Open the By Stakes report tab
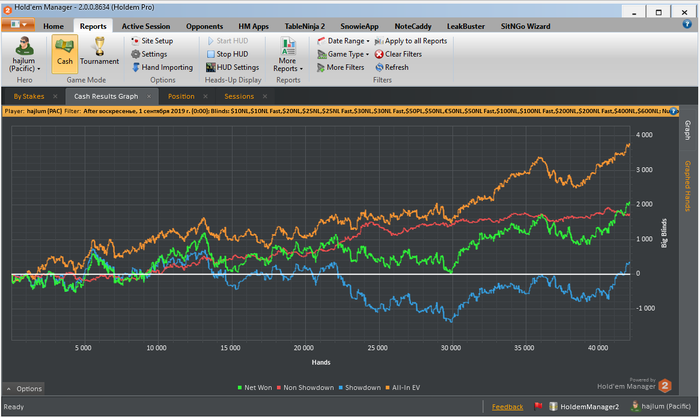 pos(30,96)
